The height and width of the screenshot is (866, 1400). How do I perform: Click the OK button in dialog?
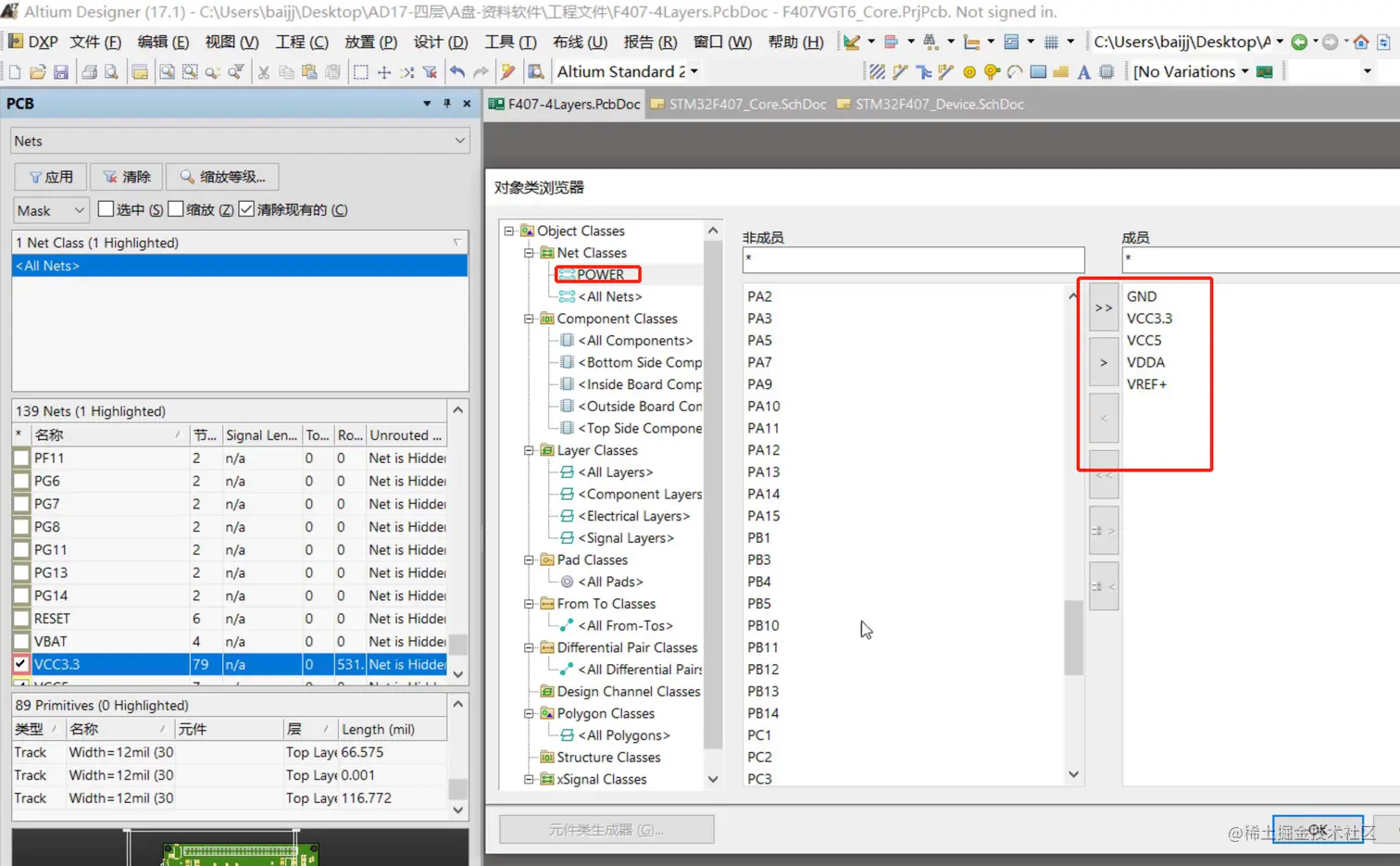coord(1318,830)
